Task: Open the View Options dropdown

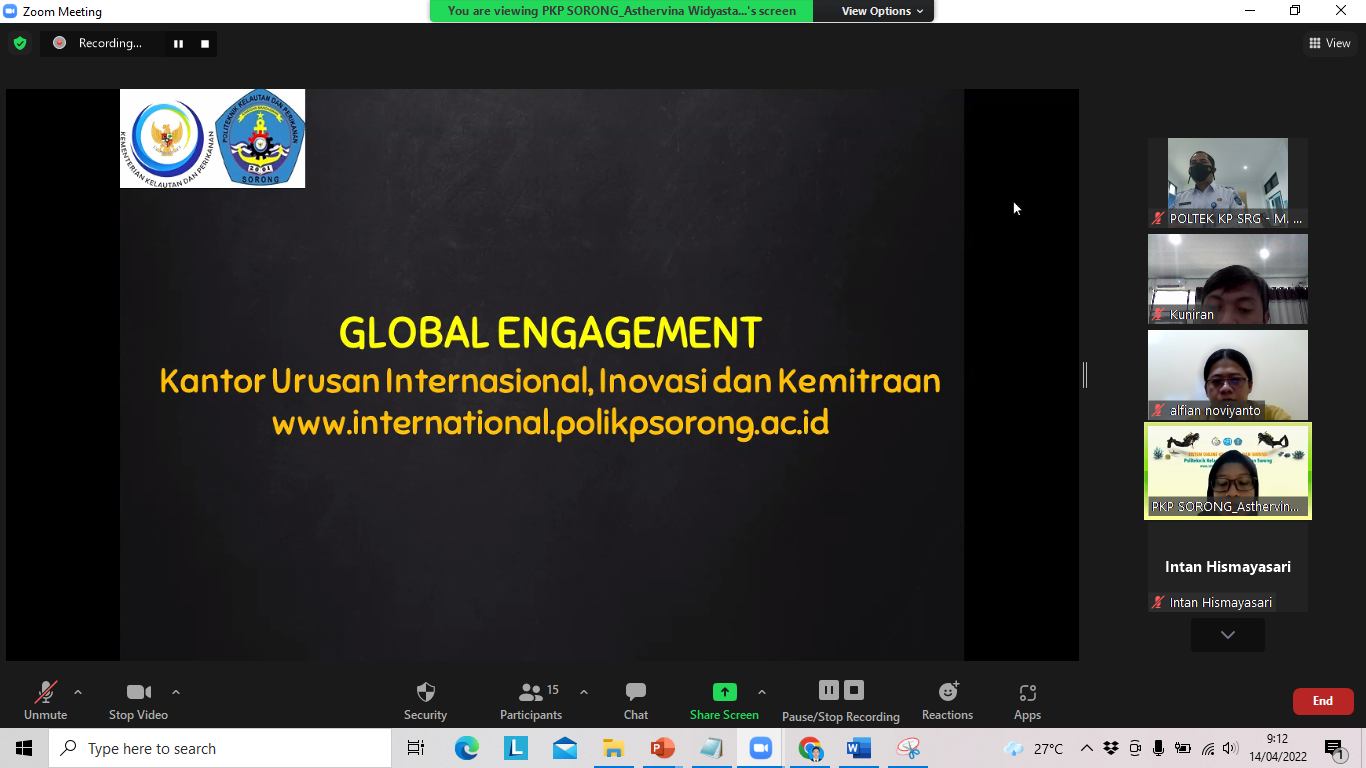Action: [875, 11]
